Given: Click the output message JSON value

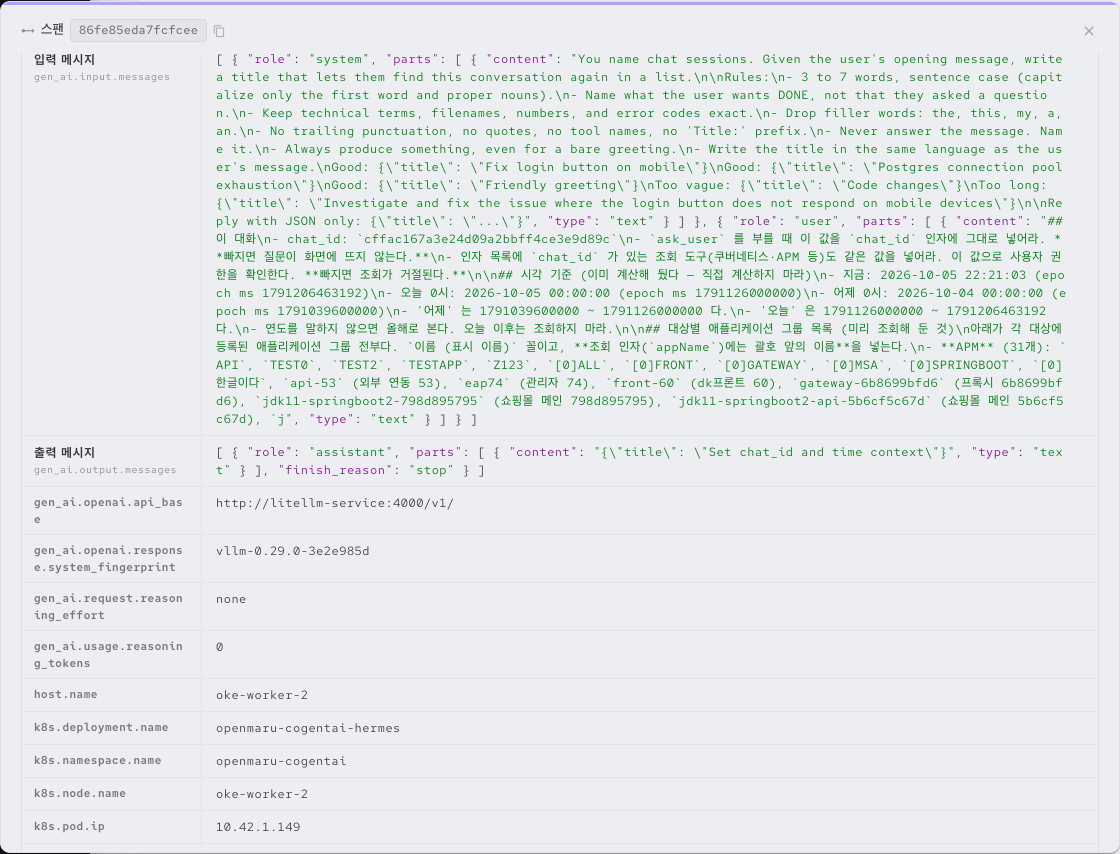Looking at the screenshot, I should (x=639, y=461).
